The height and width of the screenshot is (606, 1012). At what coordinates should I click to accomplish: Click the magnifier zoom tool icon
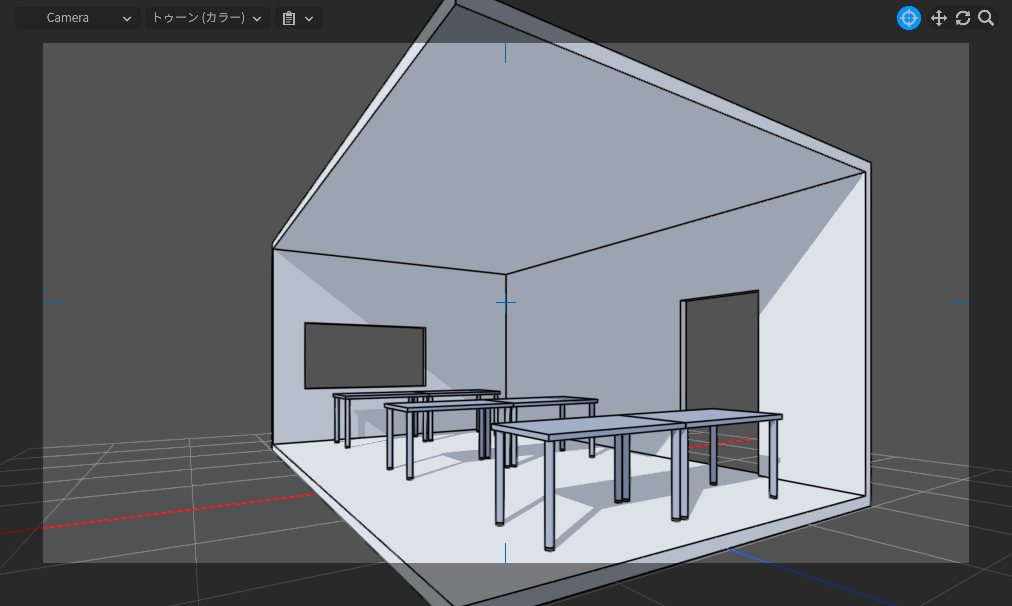[x=986, y=18]
